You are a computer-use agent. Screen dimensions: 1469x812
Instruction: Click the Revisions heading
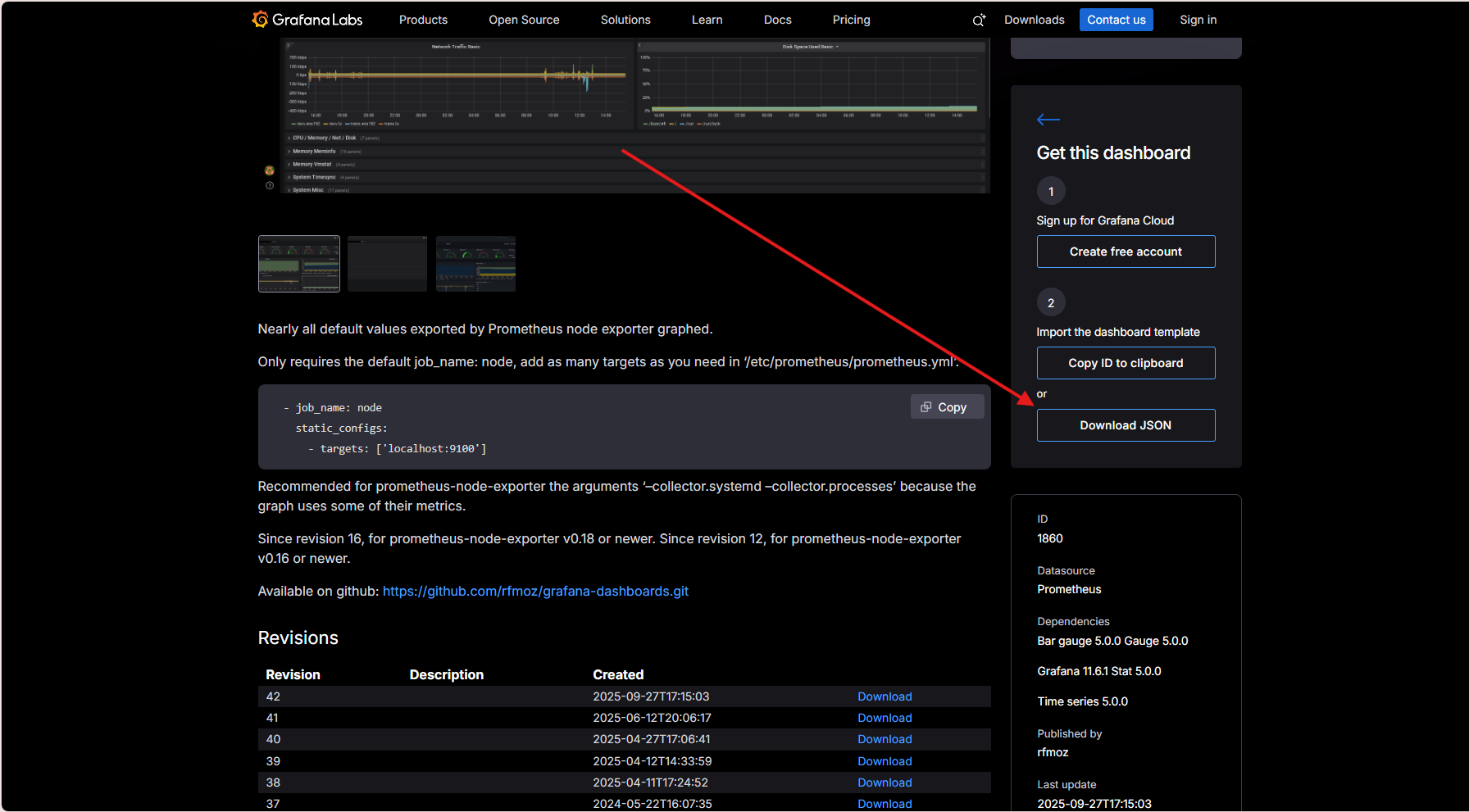coord(298,638)
